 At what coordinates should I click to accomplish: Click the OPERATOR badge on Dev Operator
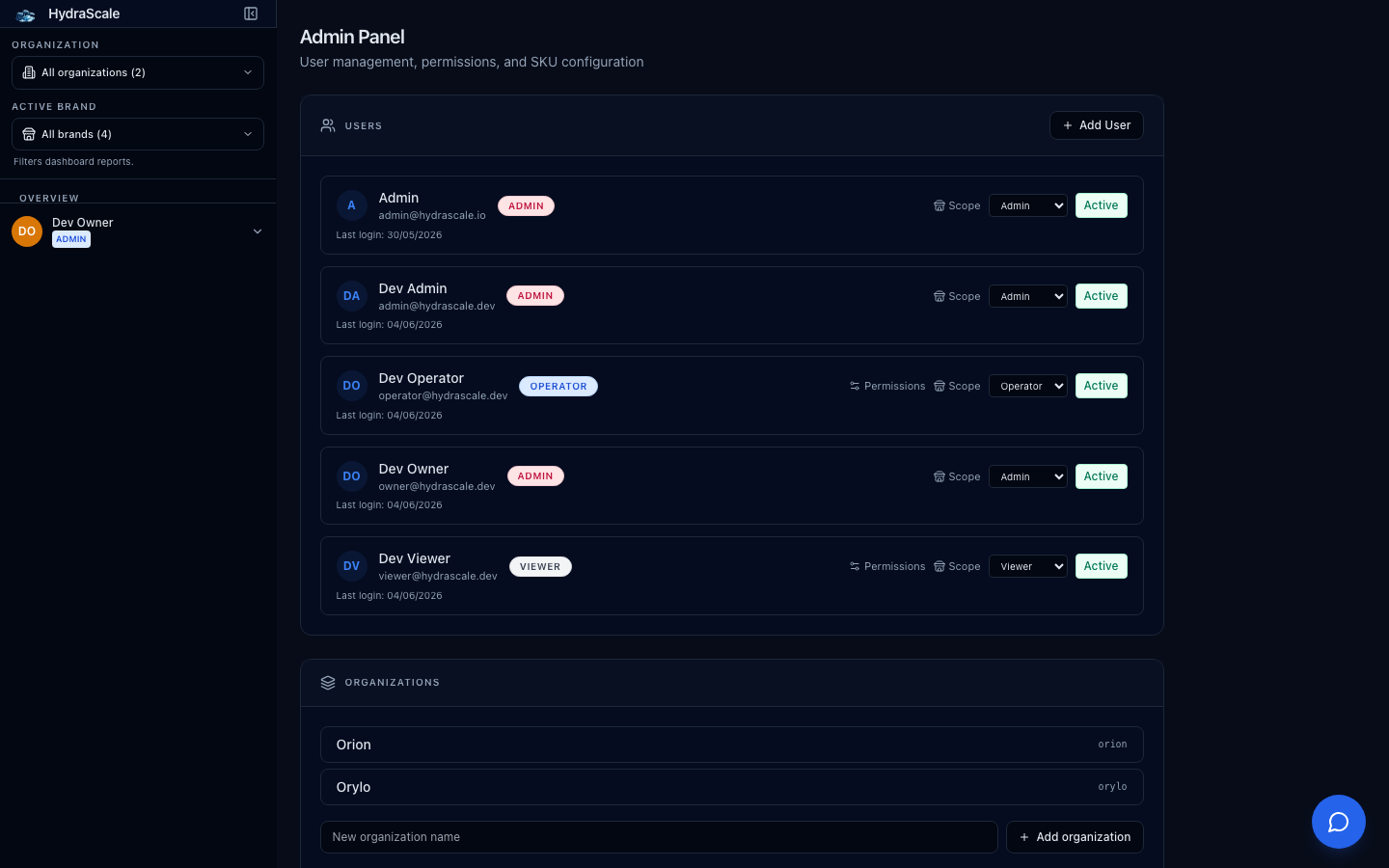point(558,386)
